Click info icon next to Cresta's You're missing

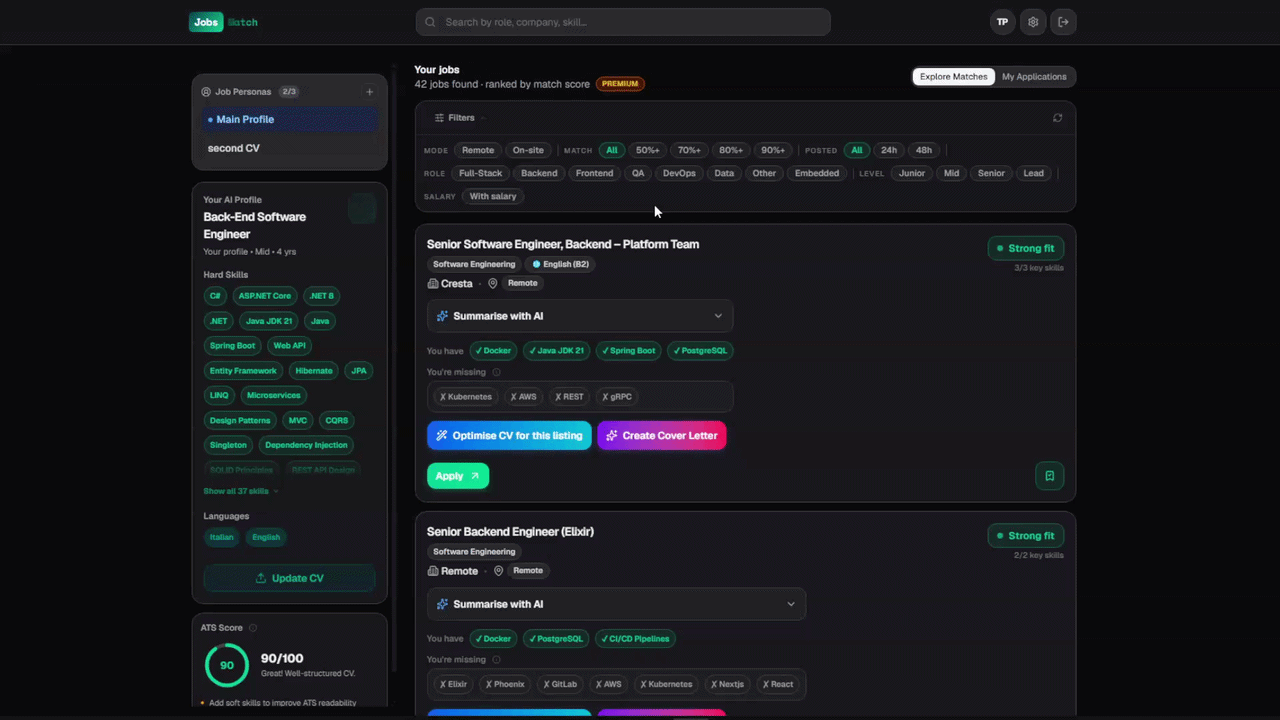tap(497, 372)
